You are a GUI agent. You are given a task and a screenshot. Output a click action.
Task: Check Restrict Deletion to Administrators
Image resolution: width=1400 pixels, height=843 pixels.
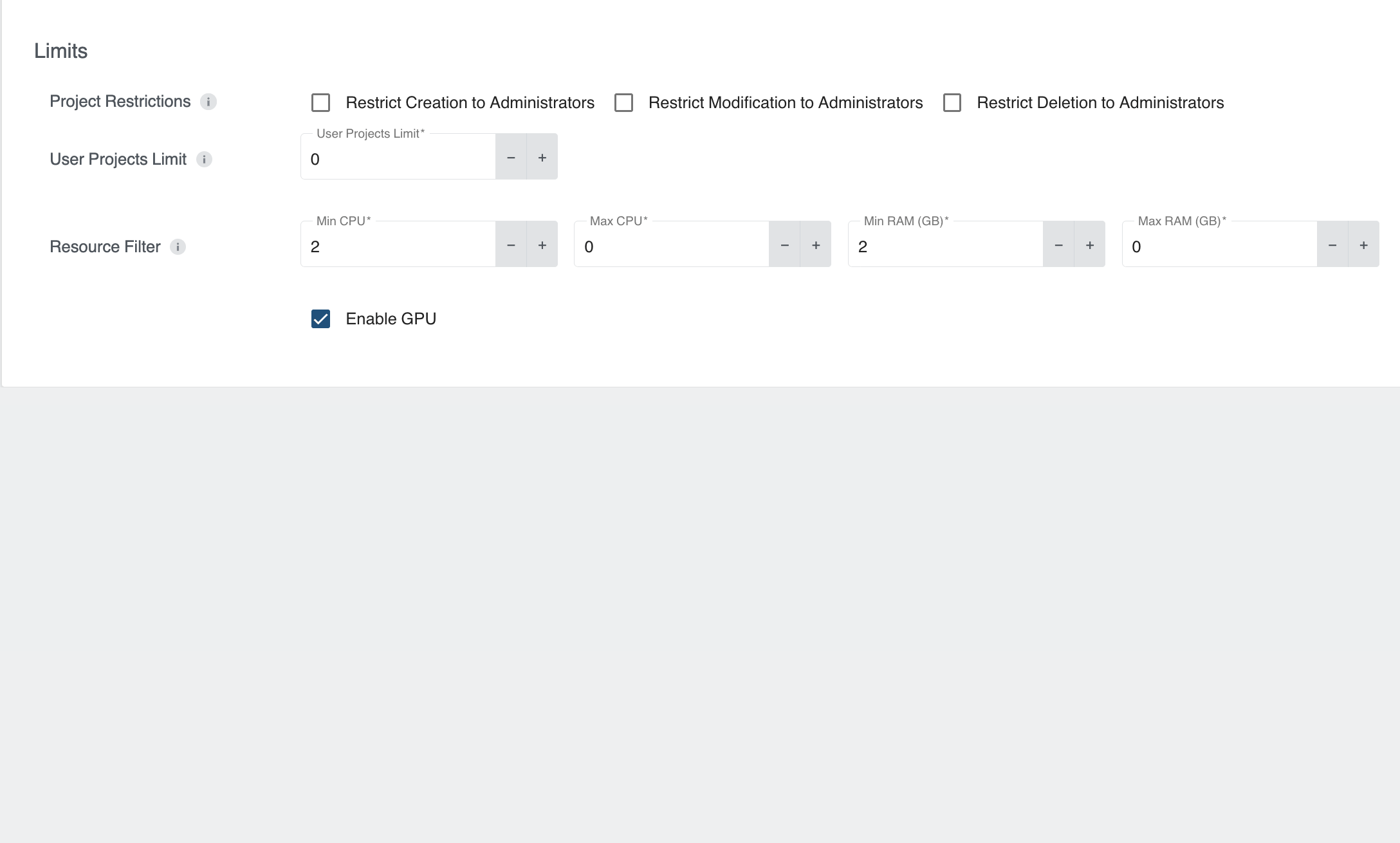click(x=952, y=103)
